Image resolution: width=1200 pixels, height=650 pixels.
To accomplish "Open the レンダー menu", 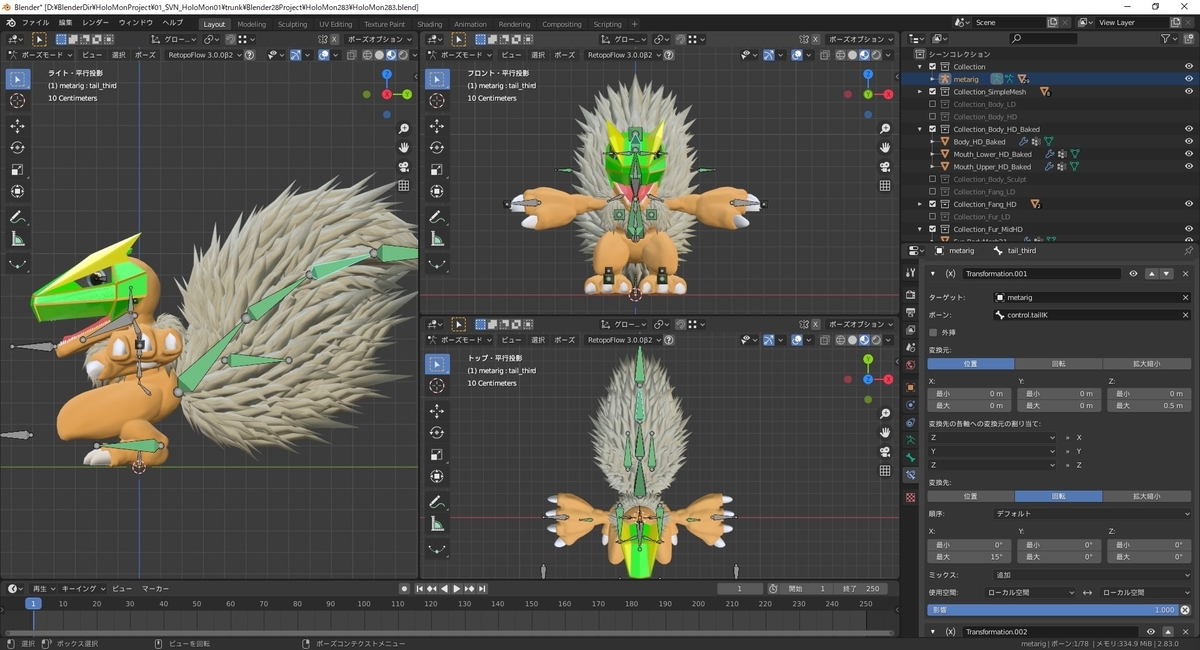I will [96, 23].
